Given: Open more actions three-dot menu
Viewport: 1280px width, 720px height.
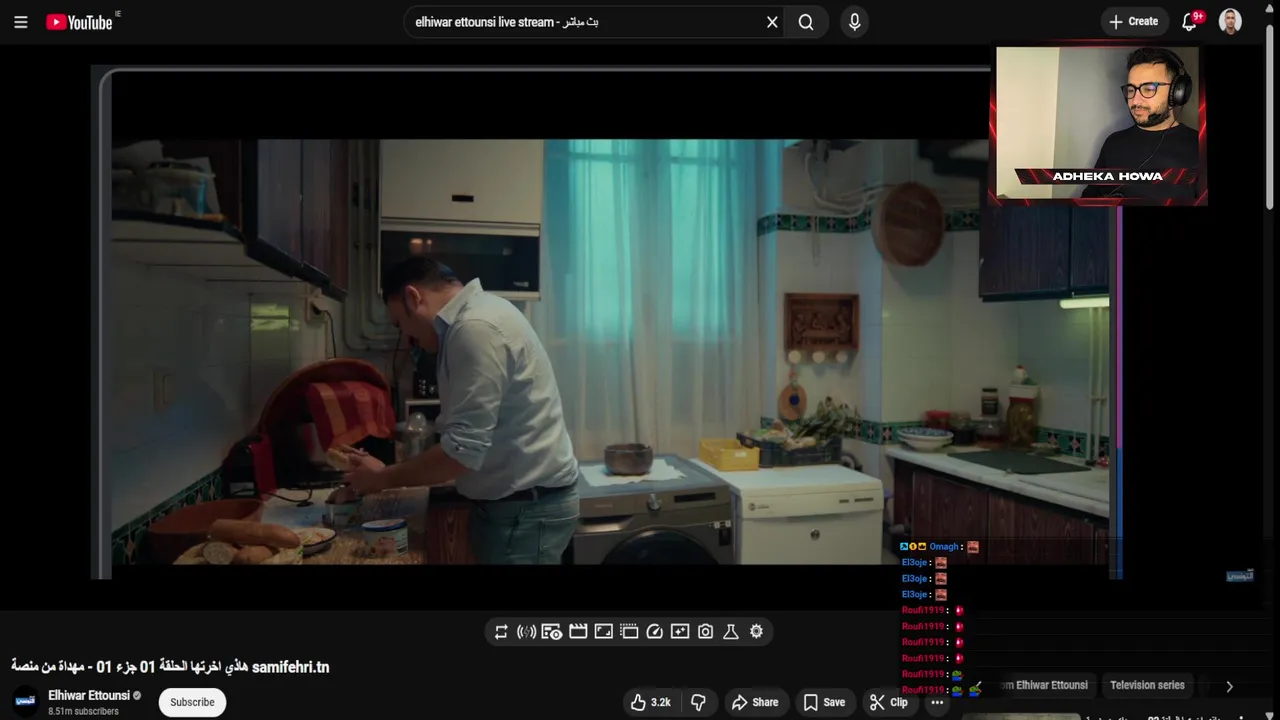Looking at the screenshot, I should 937,702.
